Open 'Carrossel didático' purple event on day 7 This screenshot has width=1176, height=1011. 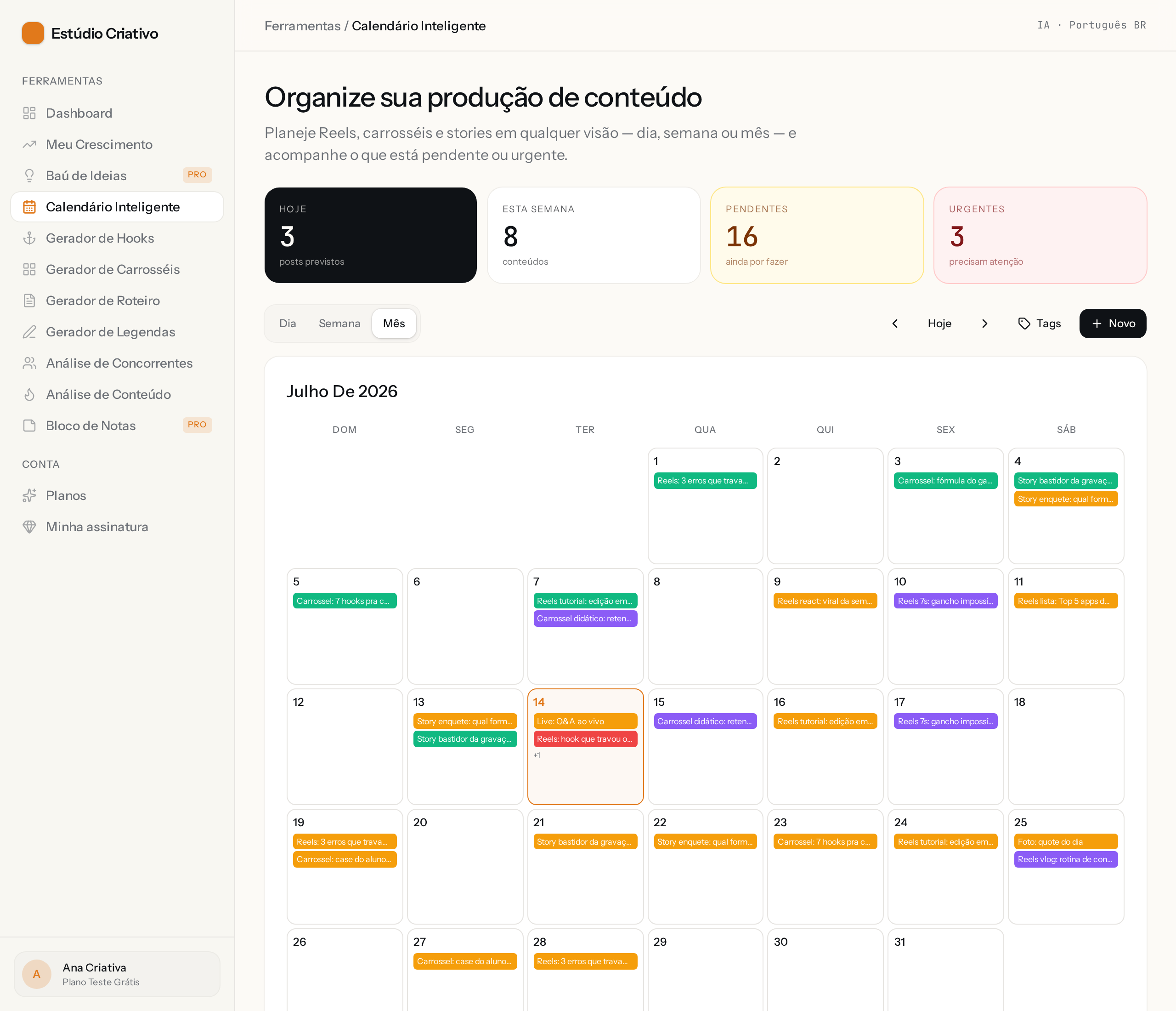[x=585, y=619]
